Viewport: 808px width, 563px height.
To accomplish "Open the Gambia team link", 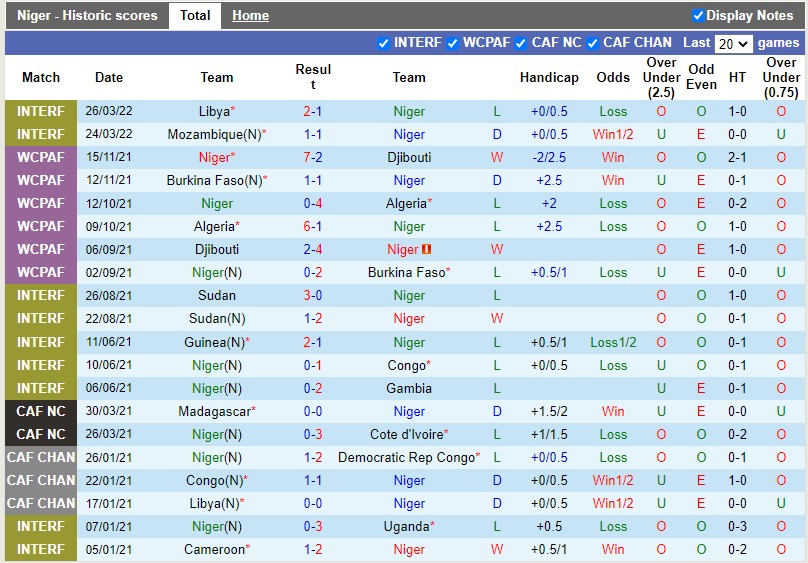I will pos(409,388).
